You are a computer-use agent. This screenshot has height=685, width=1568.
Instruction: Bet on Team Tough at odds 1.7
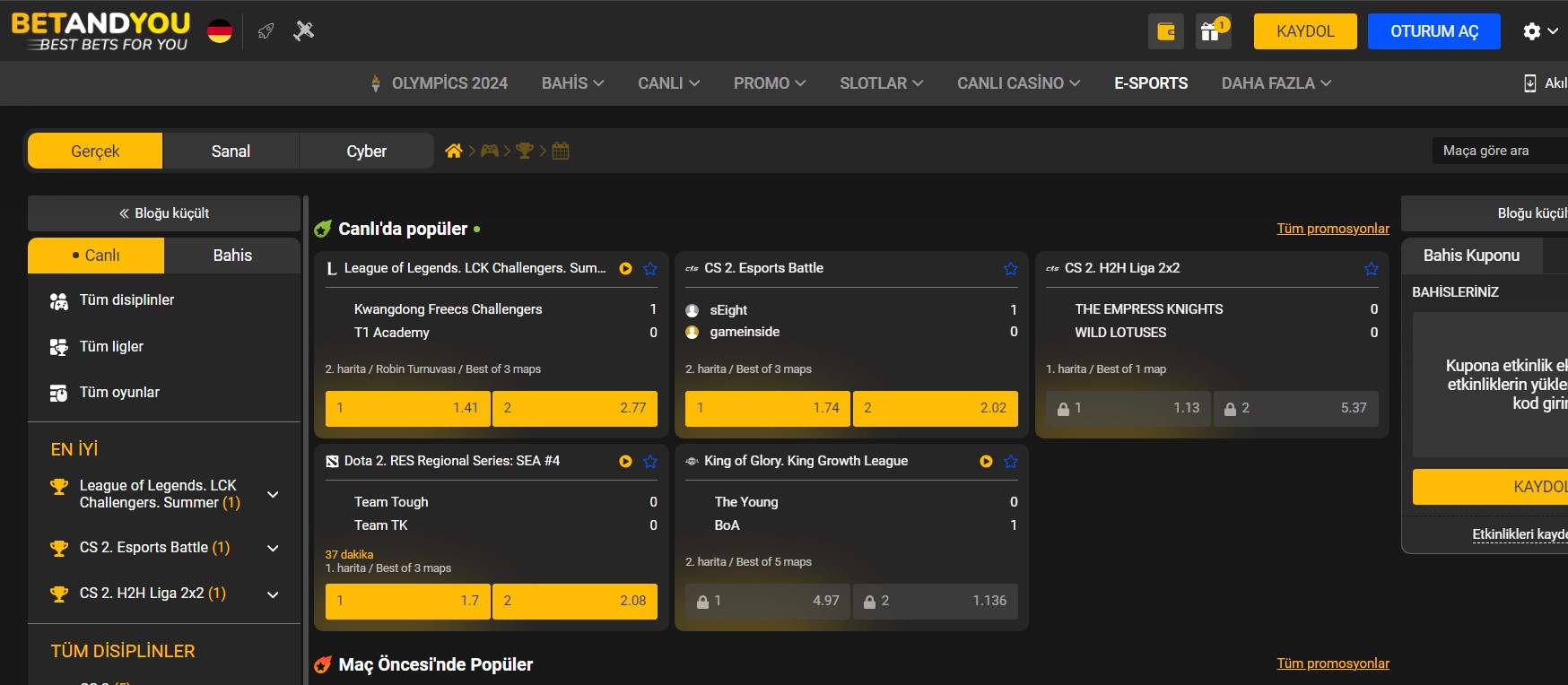407,601
